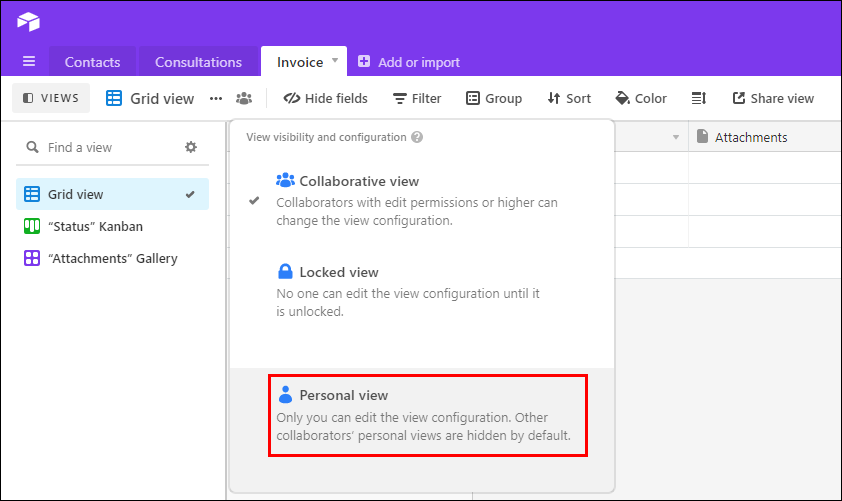Select the Locked view option
The image size is (842, 501).
(338, 272)
